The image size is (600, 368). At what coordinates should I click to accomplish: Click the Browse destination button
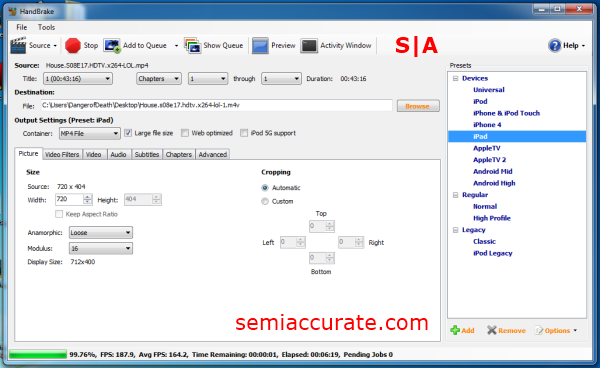418,106
